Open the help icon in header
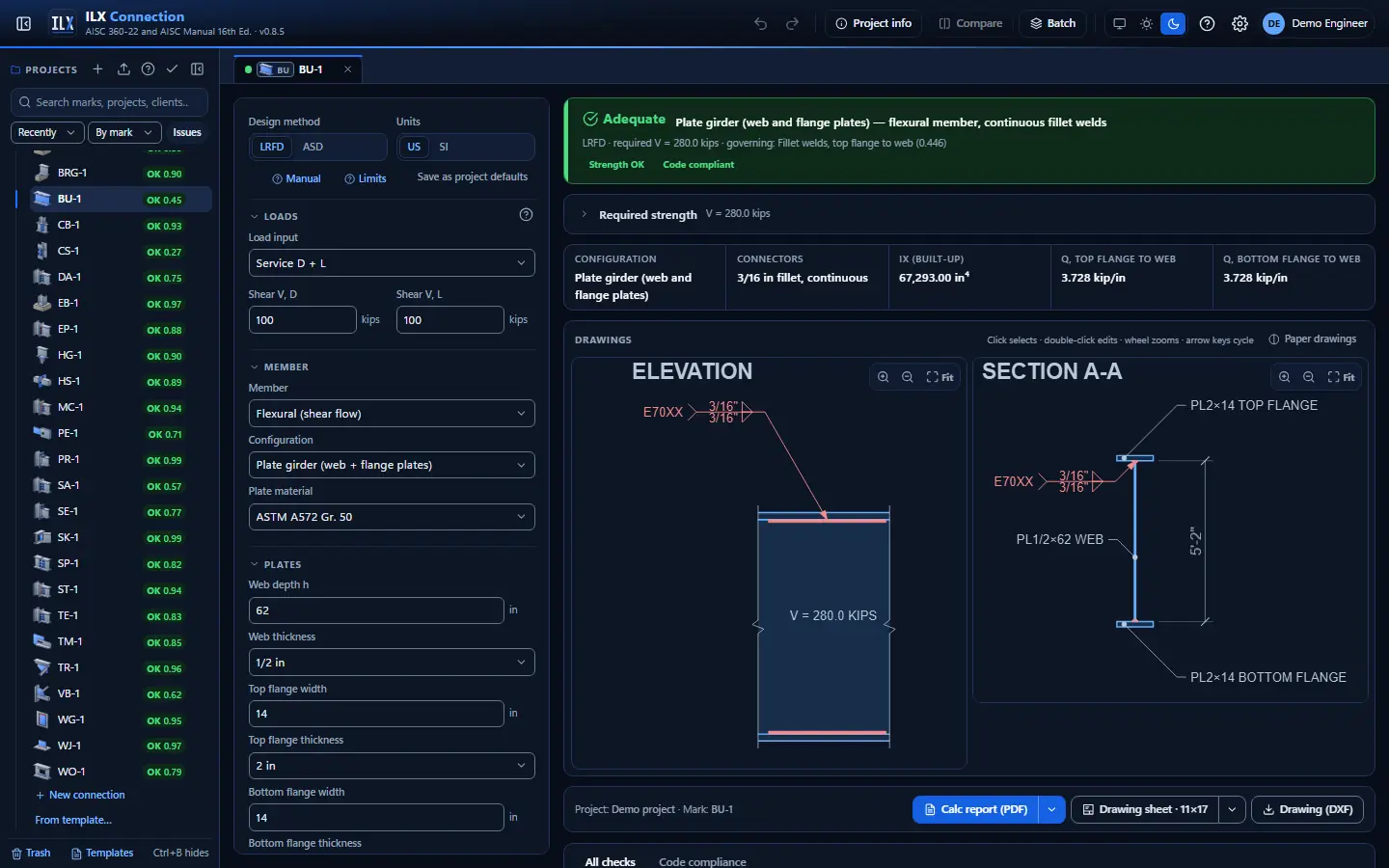 click(x=1207, y=23)
